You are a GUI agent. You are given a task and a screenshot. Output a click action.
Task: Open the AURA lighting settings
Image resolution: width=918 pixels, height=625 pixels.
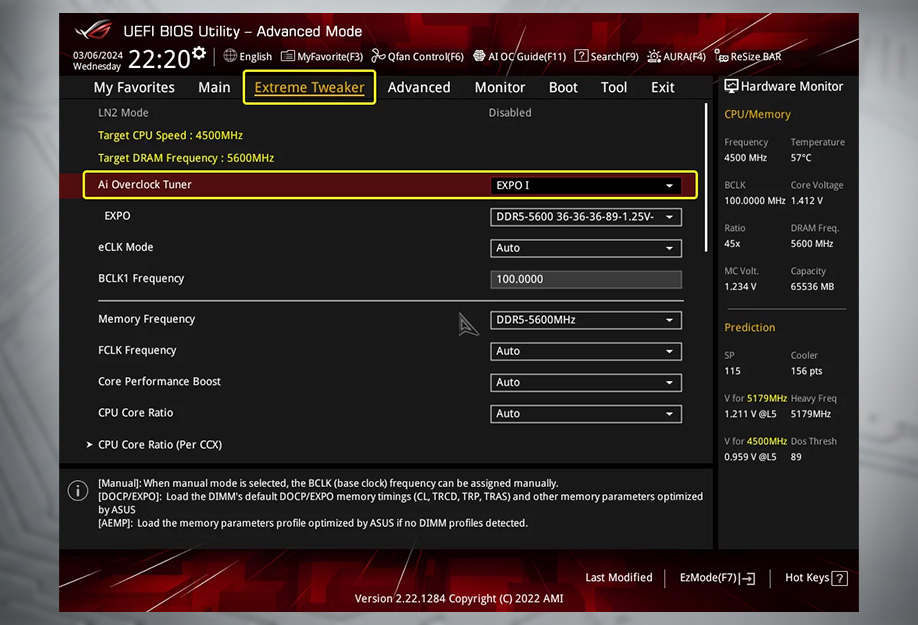point(676,56)
